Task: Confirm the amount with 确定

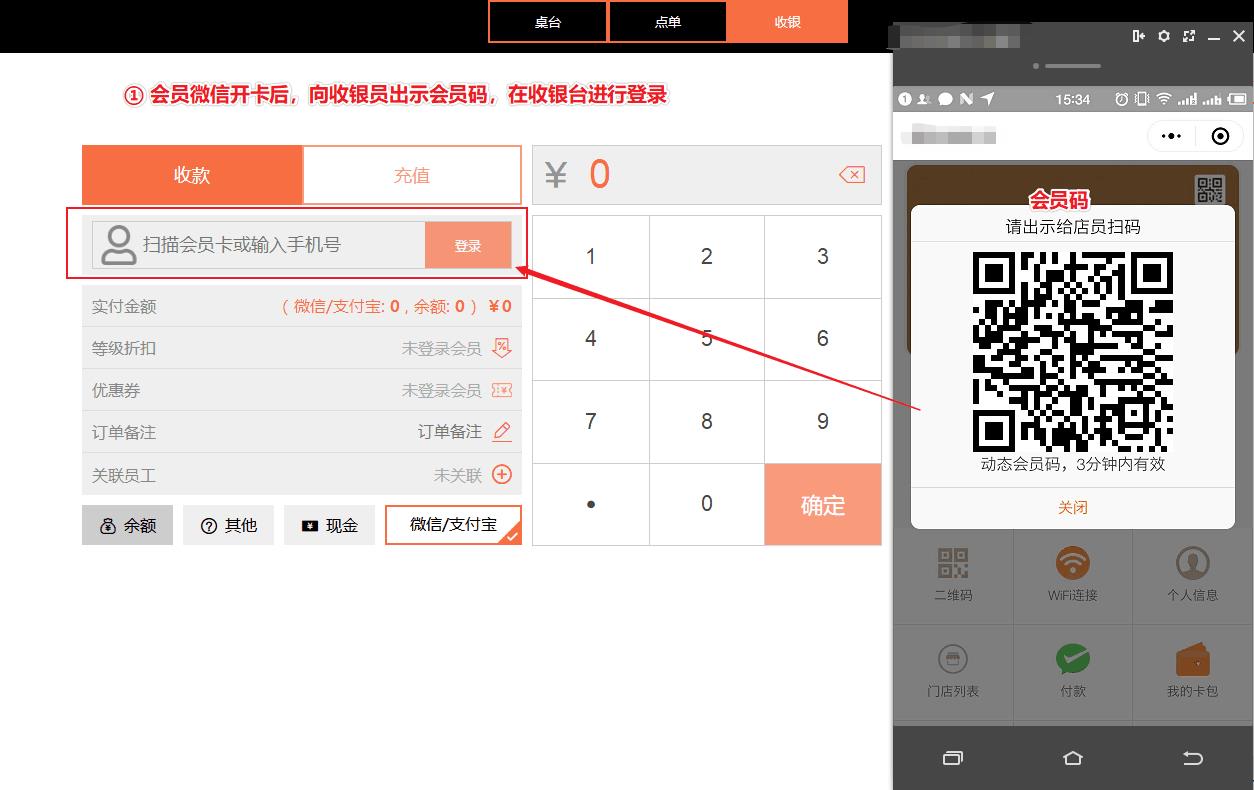Action: [823, 505]
